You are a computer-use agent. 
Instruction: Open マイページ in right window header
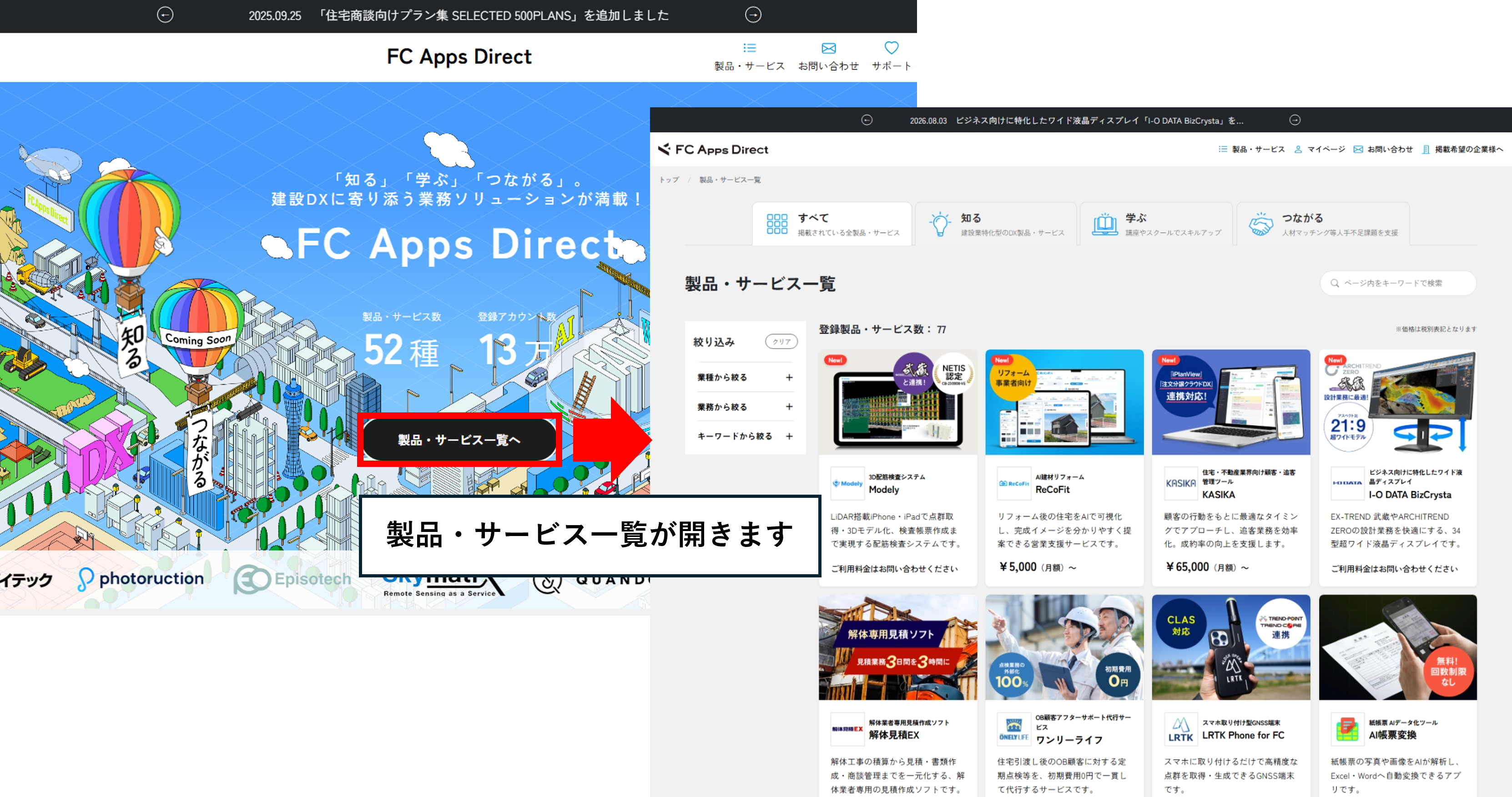1320,150
